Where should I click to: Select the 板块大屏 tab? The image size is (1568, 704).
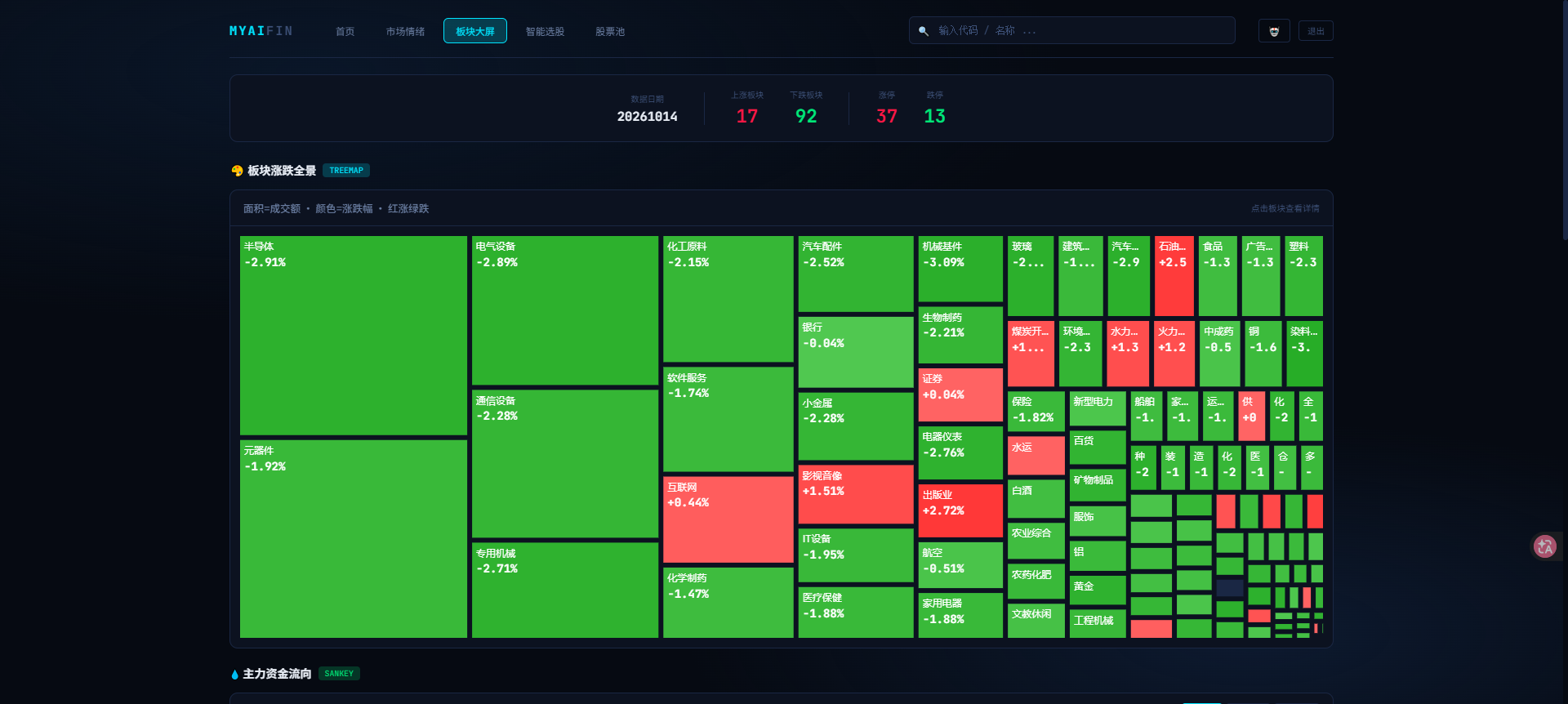pyautogui.click(x=475, y=31)
